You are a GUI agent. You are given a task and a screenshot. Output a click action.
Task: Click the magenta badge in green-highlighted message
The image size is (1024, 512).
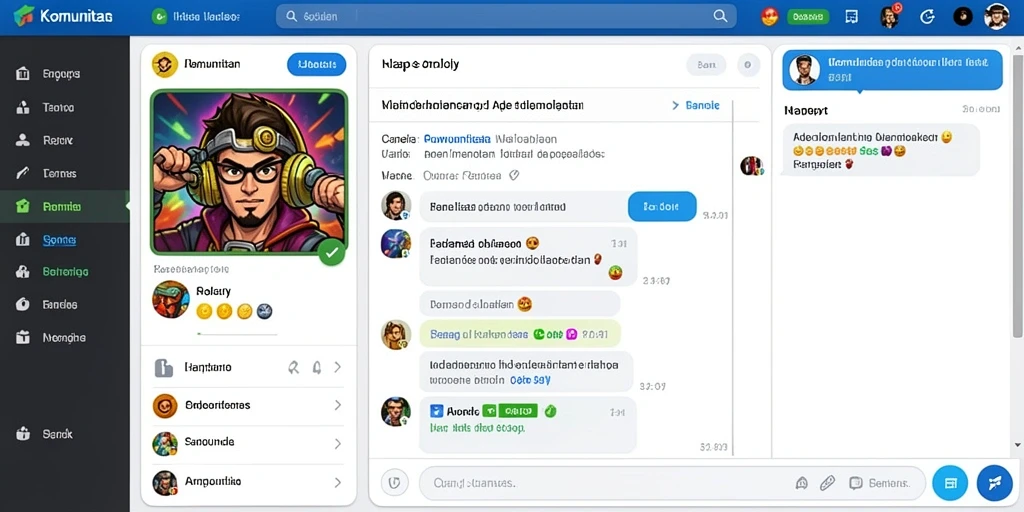coord(571,334)
